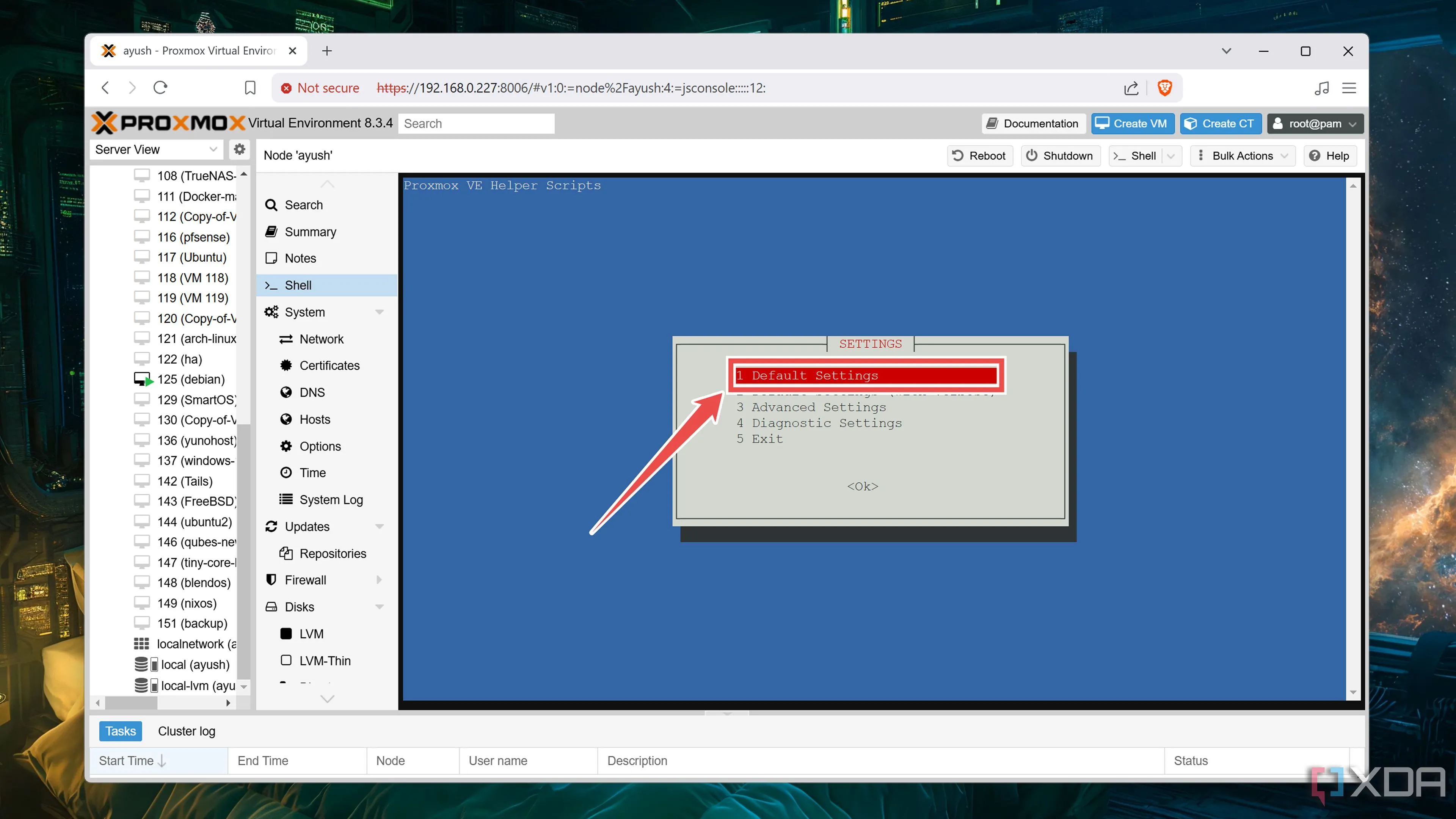Open a new browser tab

(327, 51)
